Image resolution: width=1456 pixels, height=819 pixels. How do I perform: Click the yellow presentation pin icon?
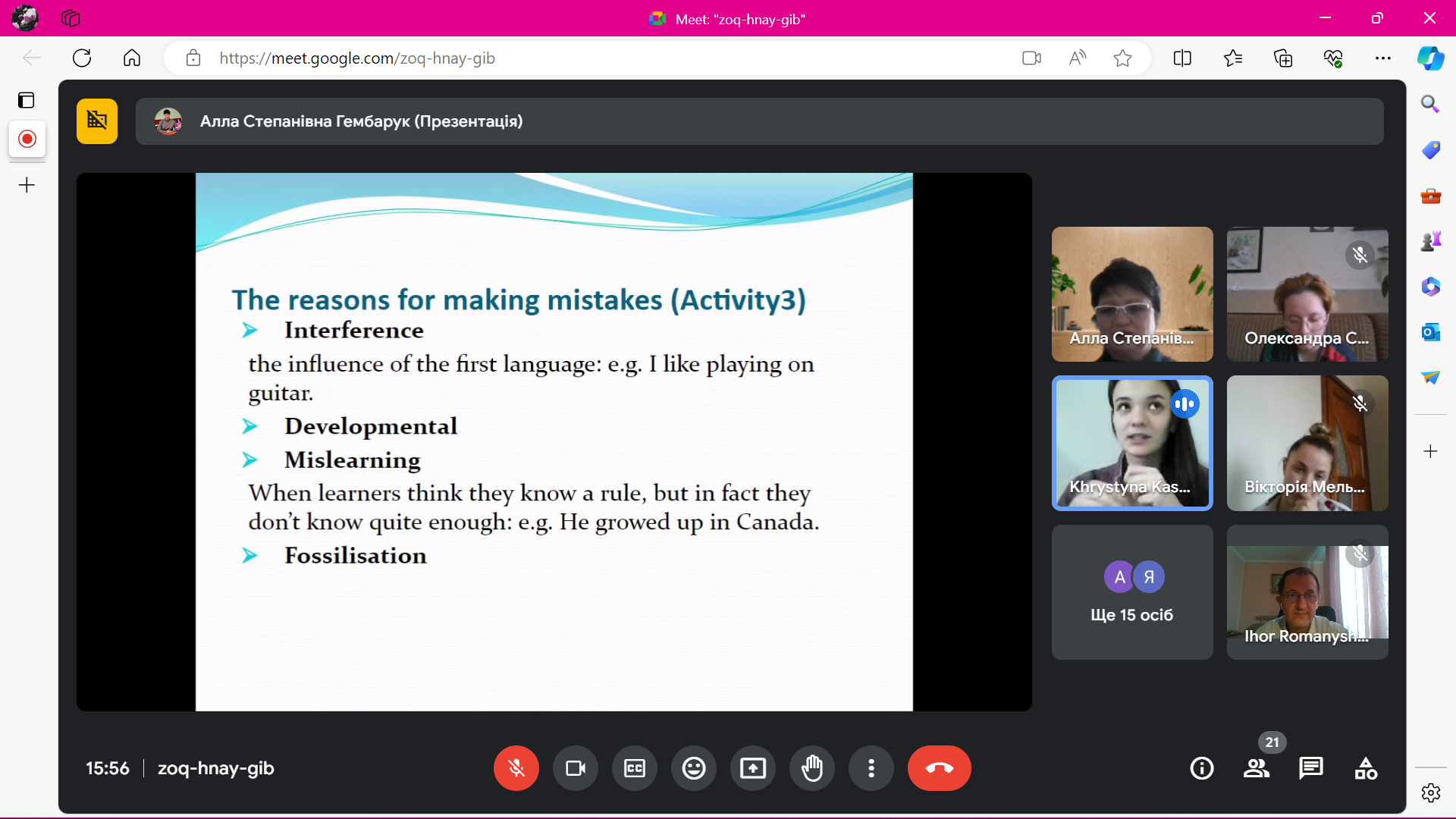97,121
